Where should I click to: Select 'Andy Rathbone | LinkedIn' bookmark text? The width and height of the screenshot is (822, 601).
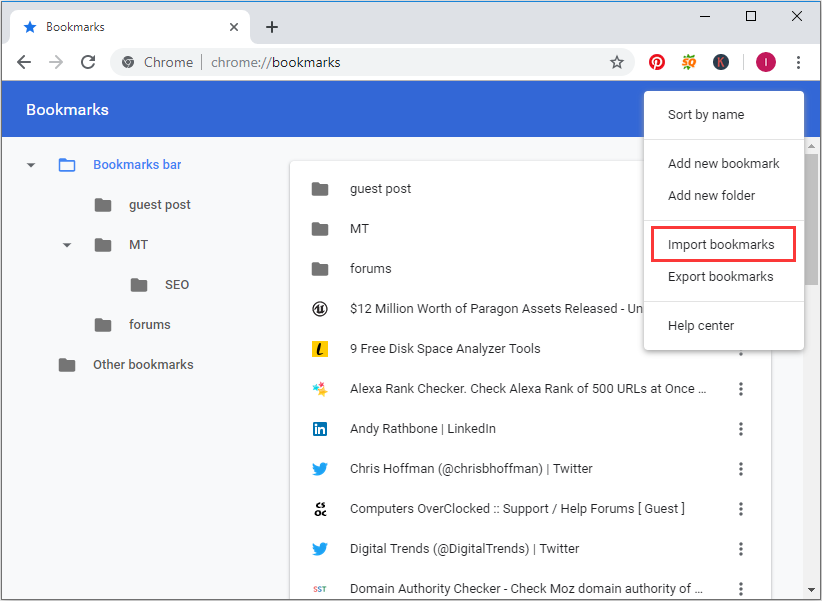pos(423,429)
